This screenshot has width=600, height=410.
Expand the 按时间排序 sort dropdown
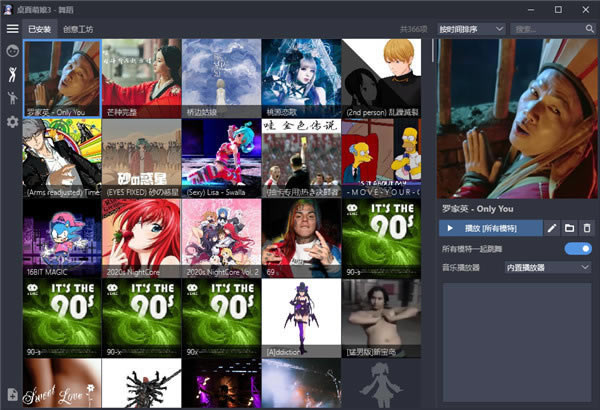[x=471, y=29]
